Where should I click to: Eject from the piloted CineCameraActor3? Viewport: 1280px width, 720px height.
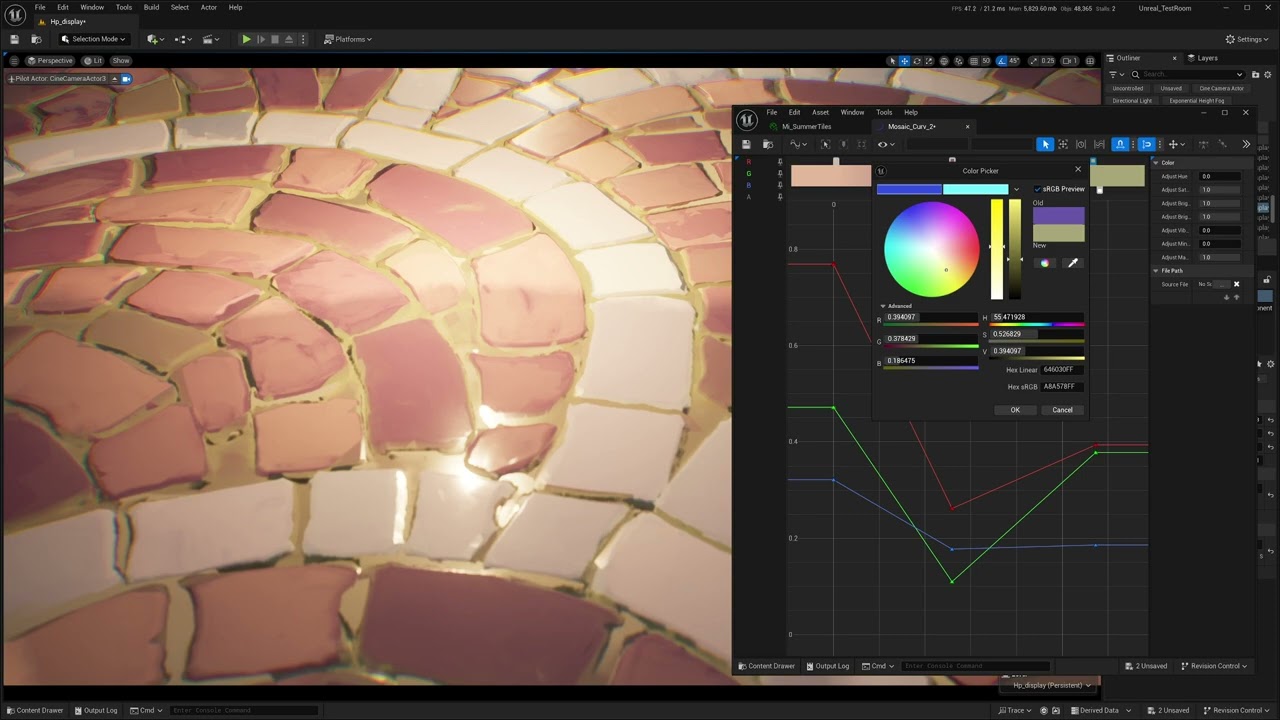(115, 78)
